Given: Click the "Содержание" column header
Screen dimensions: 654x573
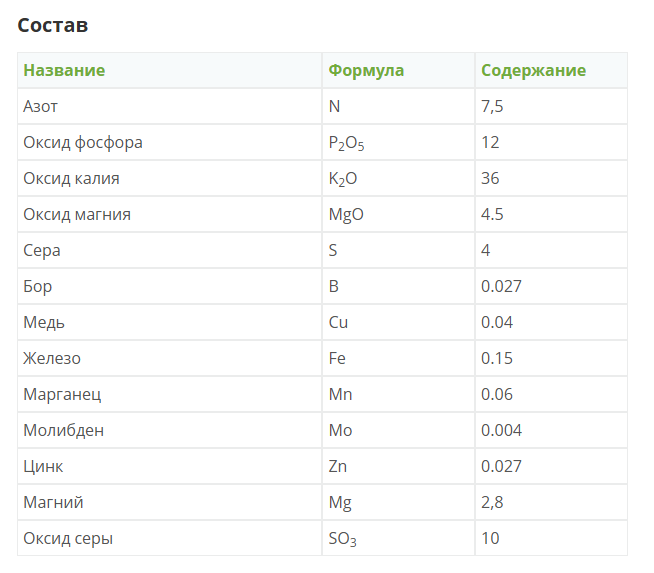Looking at the screenshot, I should (x=533, y=70).
